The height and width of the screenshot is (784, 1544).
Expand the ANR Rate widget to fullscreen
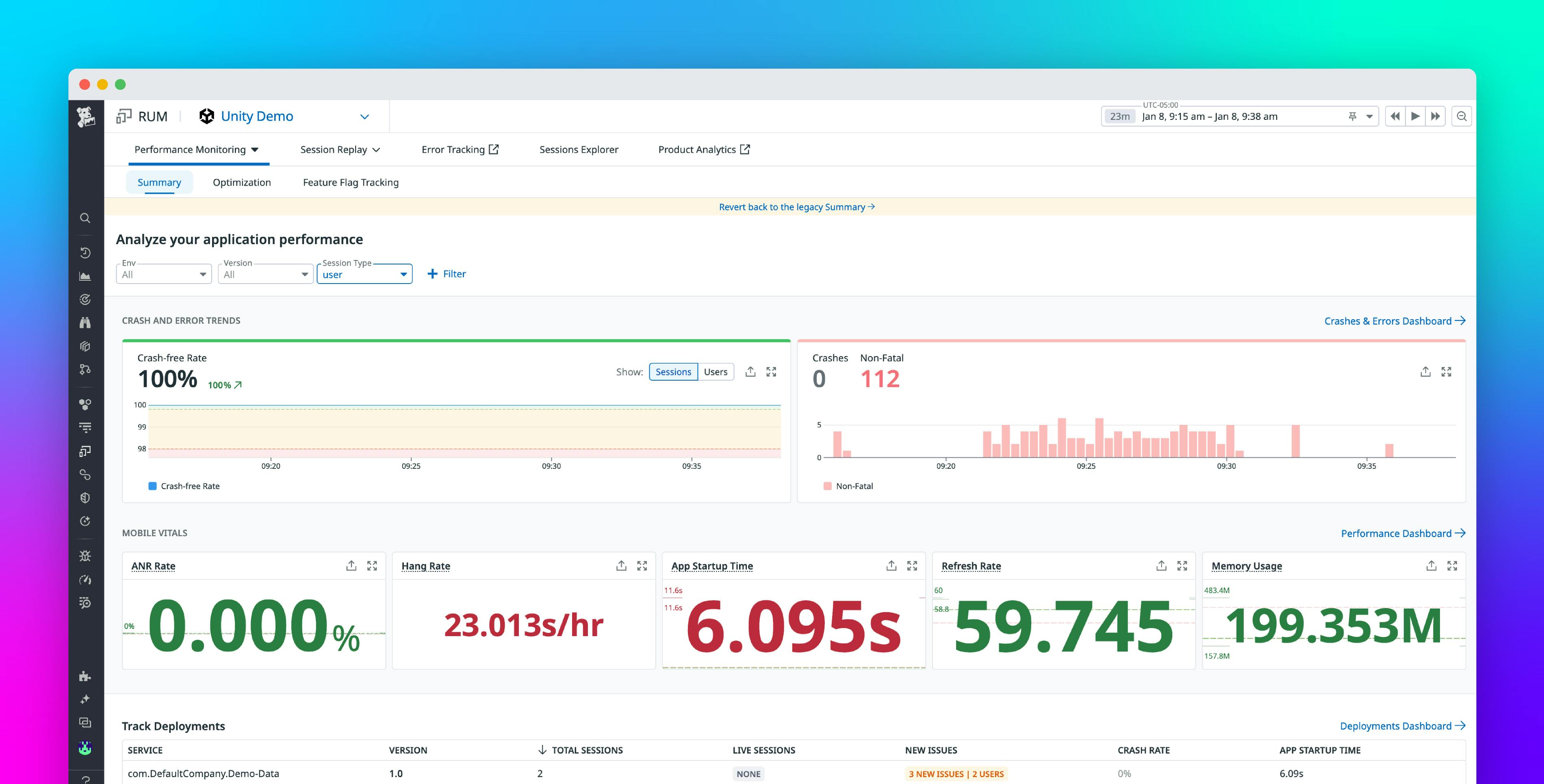click(x=372, y=565)
